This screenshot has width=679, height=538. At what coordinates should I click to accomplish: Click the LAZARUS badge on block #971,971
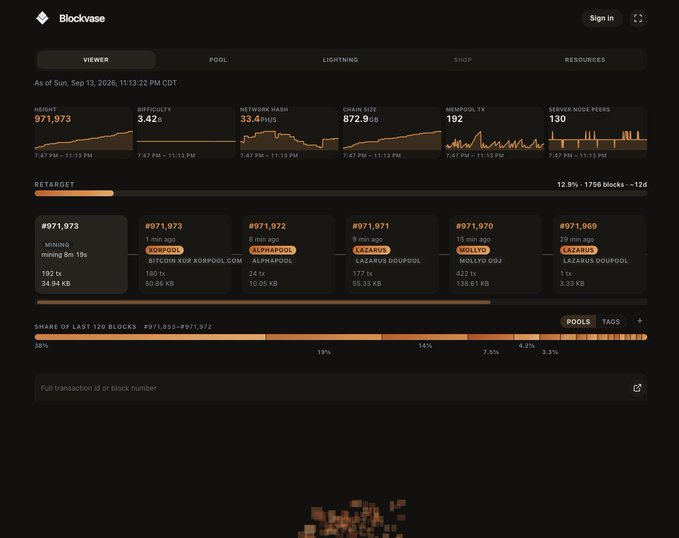pyautogui.click(x=371, y=250)
